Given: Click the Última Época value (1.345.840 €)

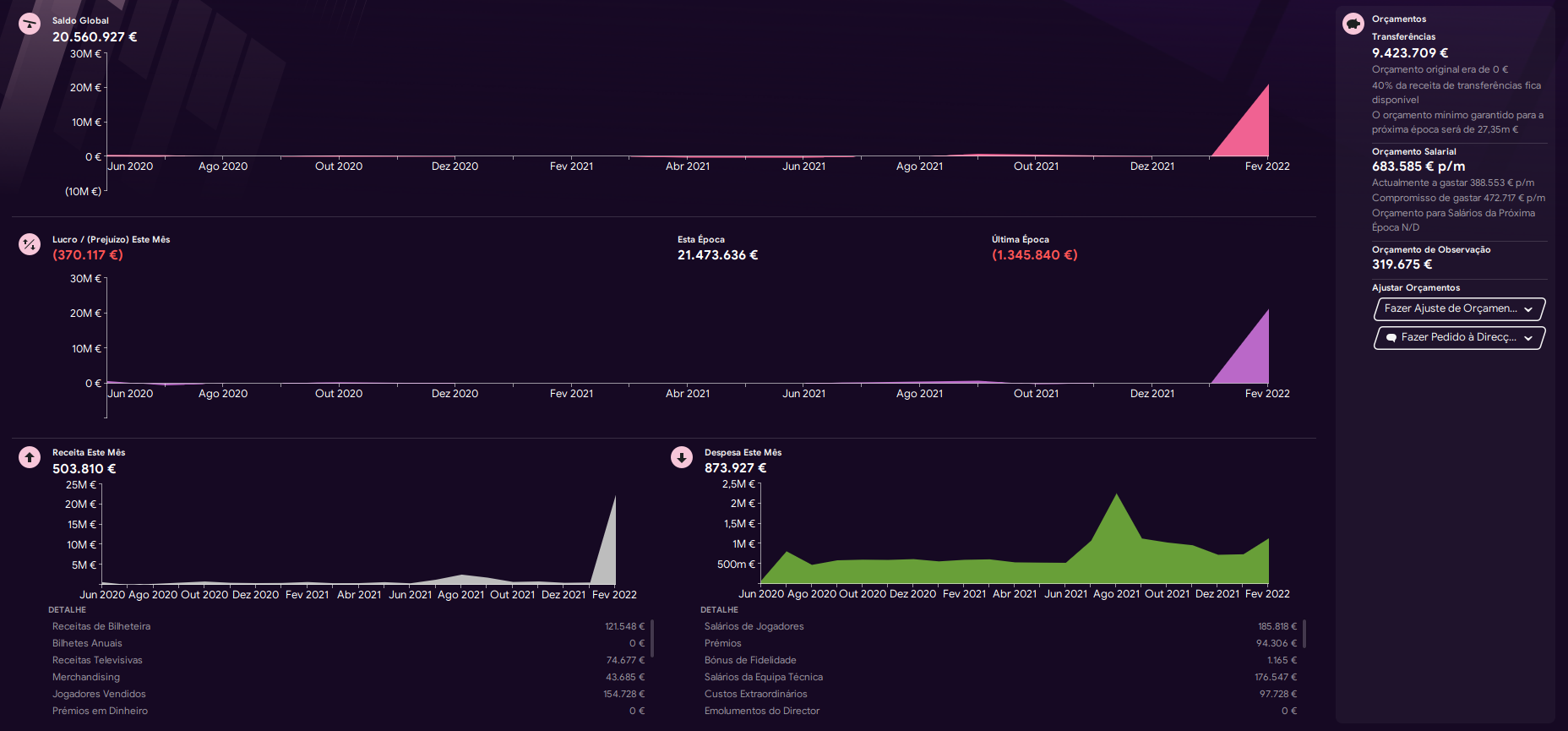Looking at the screenshot, I should tap(1035, 255).
